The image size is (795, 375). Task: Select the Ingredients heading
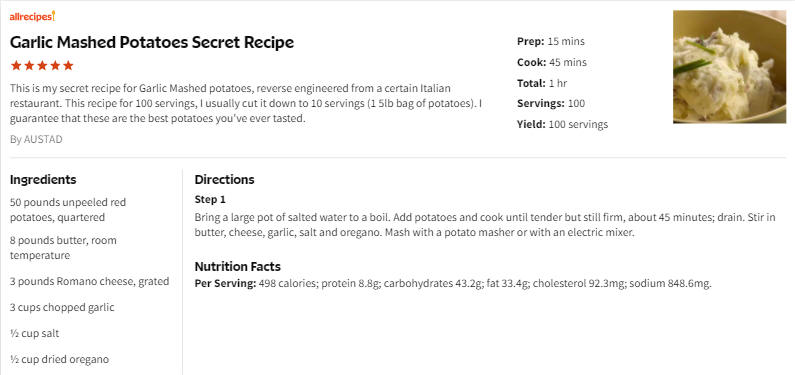point(43,179)
